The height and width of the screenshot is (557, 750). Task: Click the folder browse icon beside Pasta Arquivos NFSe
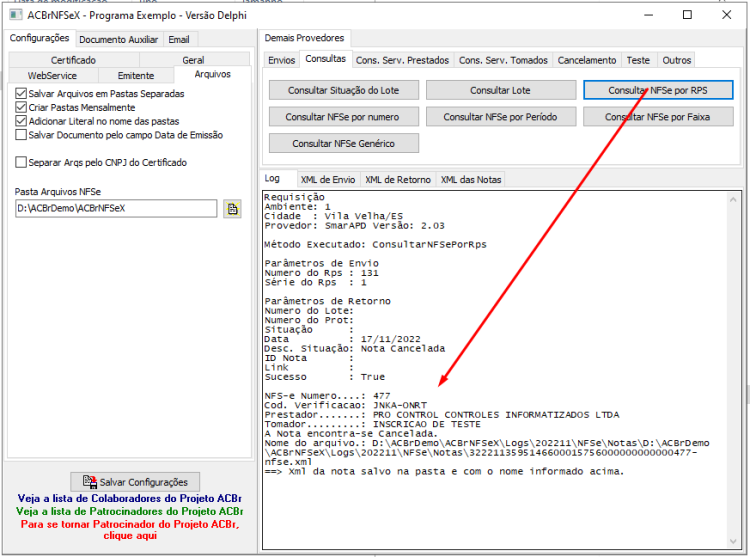click(232, 209)
